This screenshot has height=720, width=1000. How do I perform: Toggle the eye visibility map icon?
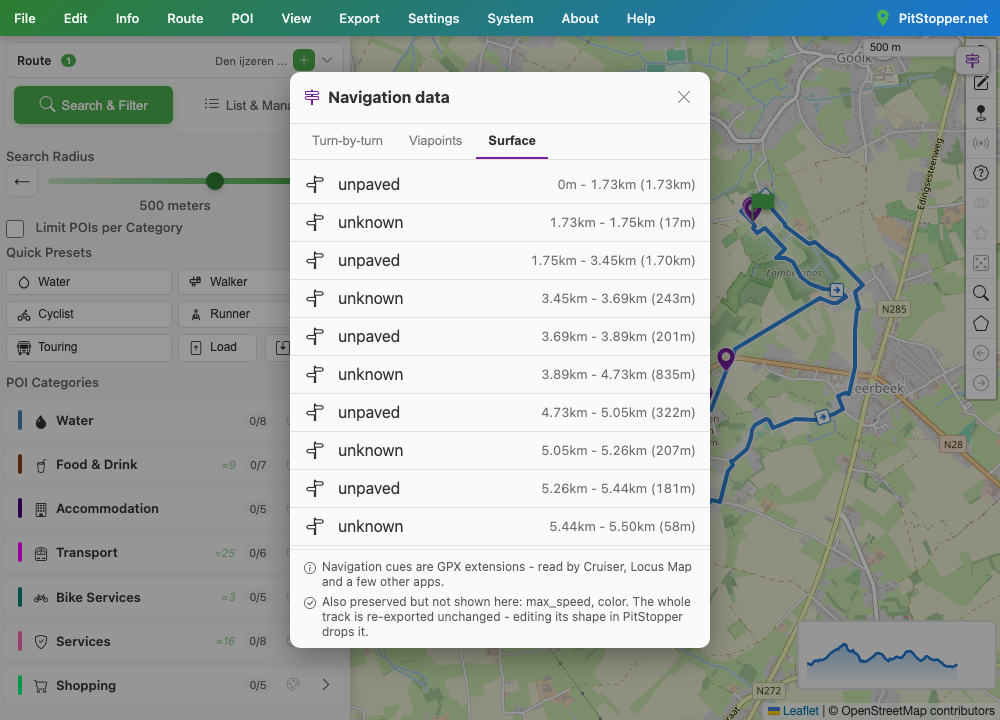981,203
